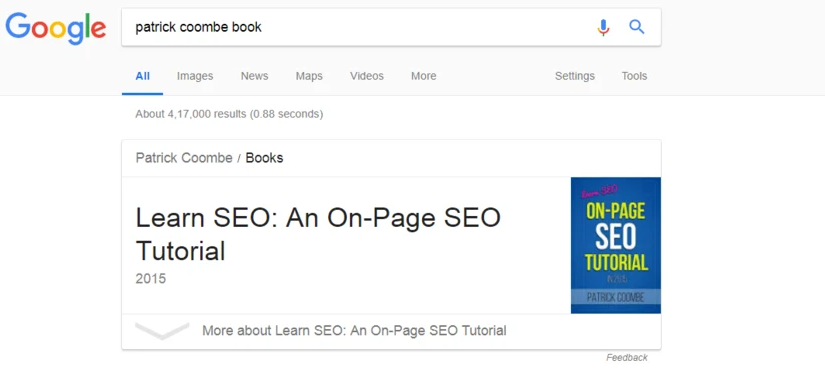Click 'More about Learn SEO: An On-Page SEO Tutorial'
The width and height of the screenshot is (825, 371).
[x=354, y=331]
